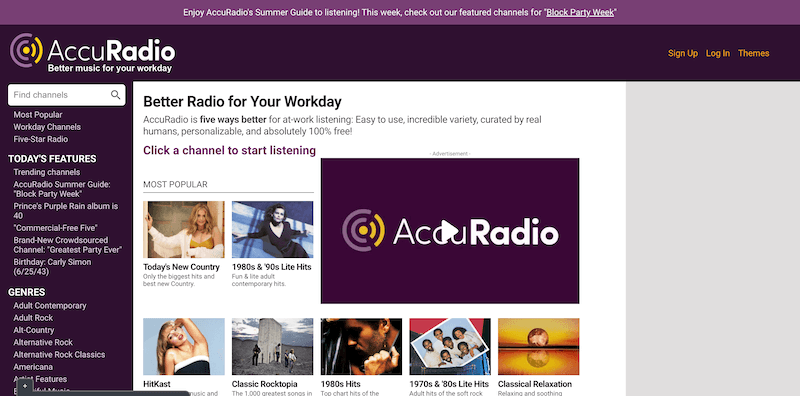Viewport: 800px width, 396px height.
Task: Open Birthday: Carly Simon feature
Action: click(x=52, y=266)
